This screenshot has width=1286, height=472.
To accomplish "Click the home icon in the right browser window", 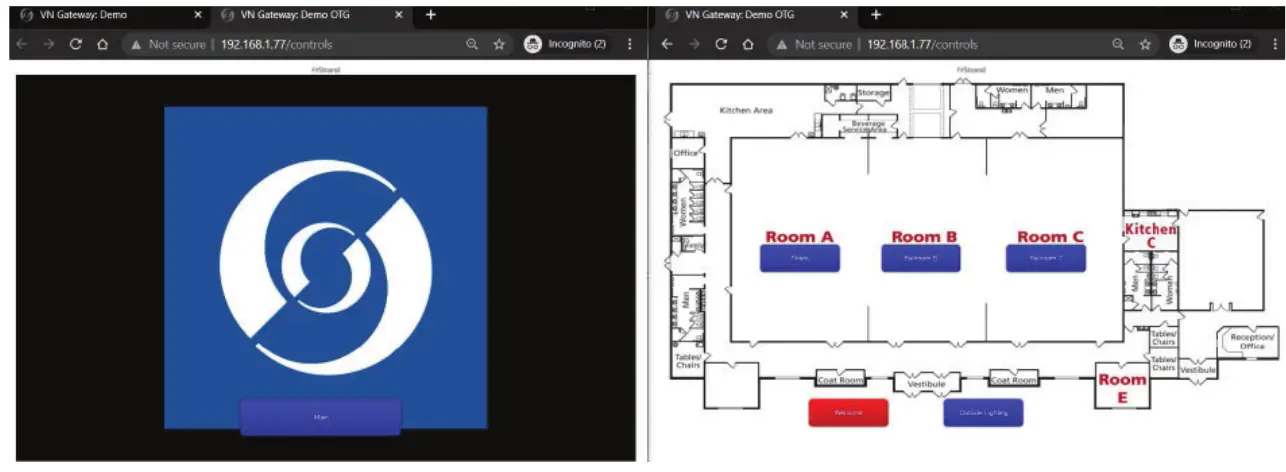I will click(x=748, y=45).
